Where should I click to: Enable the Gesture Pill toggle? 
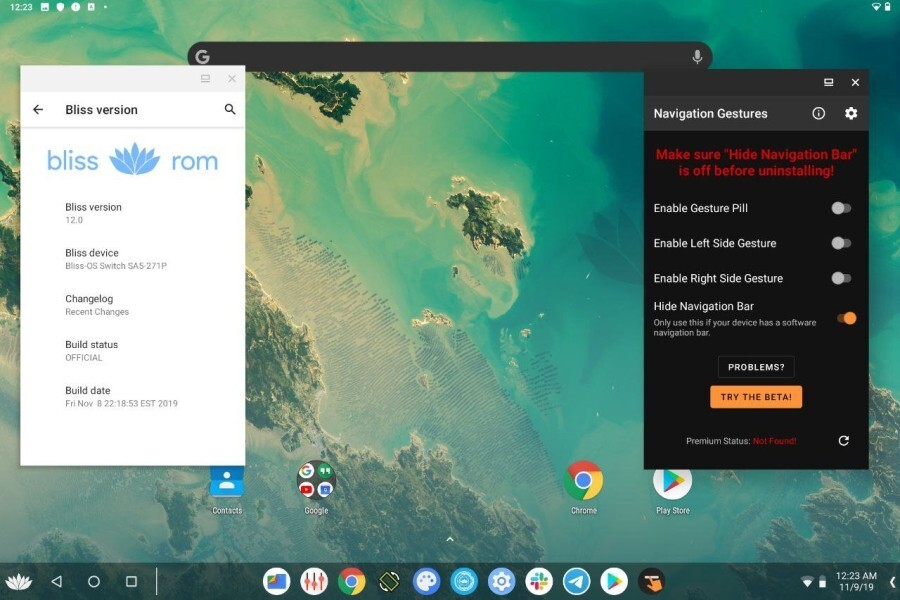click(x=841, y=208)
